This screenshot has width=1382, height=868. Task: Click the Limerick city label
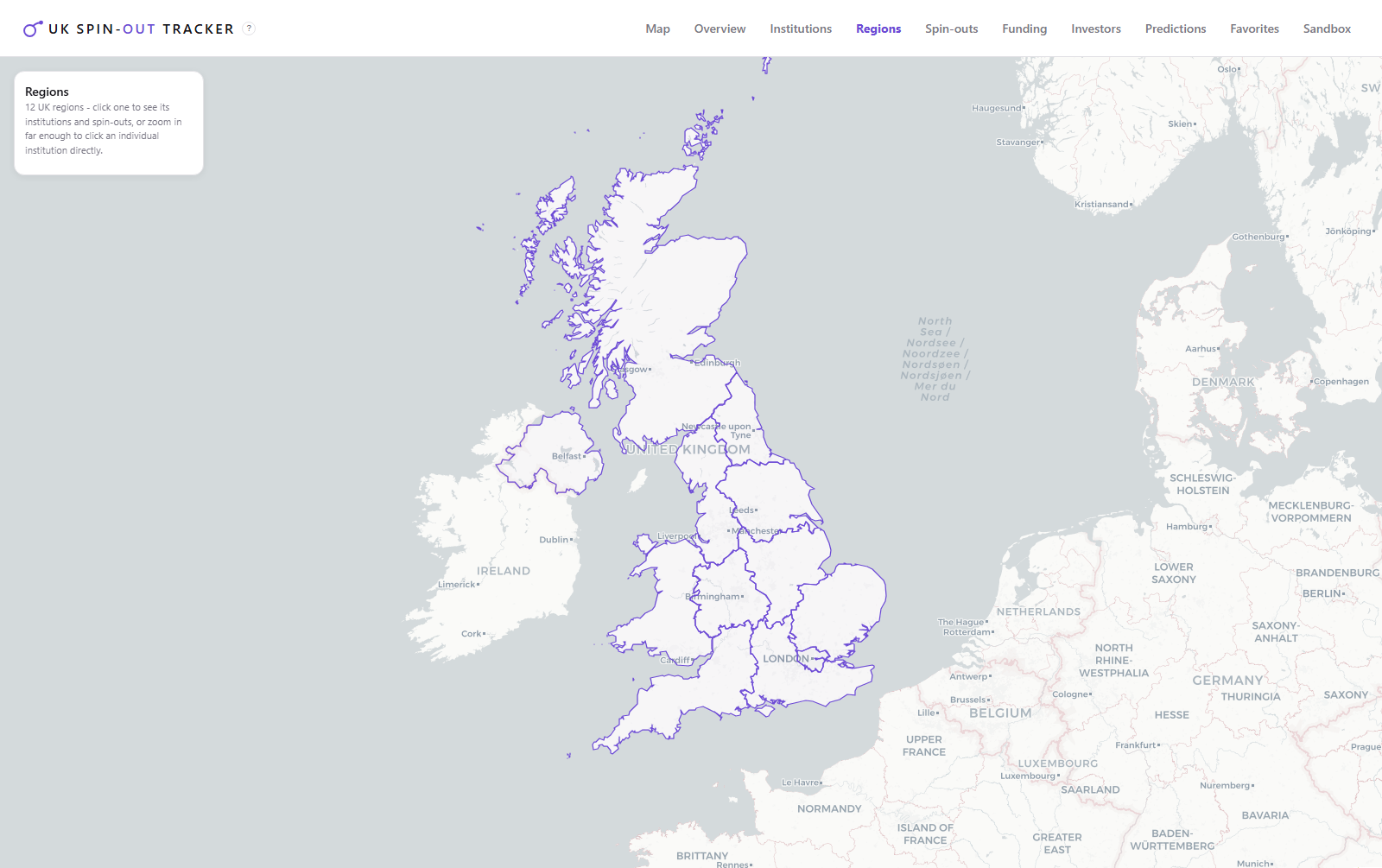[458, 585]
